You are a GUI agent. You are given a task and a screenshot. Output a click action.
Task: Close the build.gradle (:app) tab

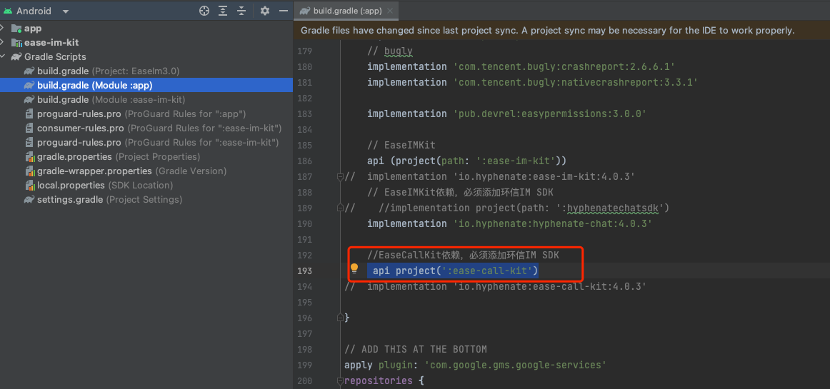[x=390, y=11]
